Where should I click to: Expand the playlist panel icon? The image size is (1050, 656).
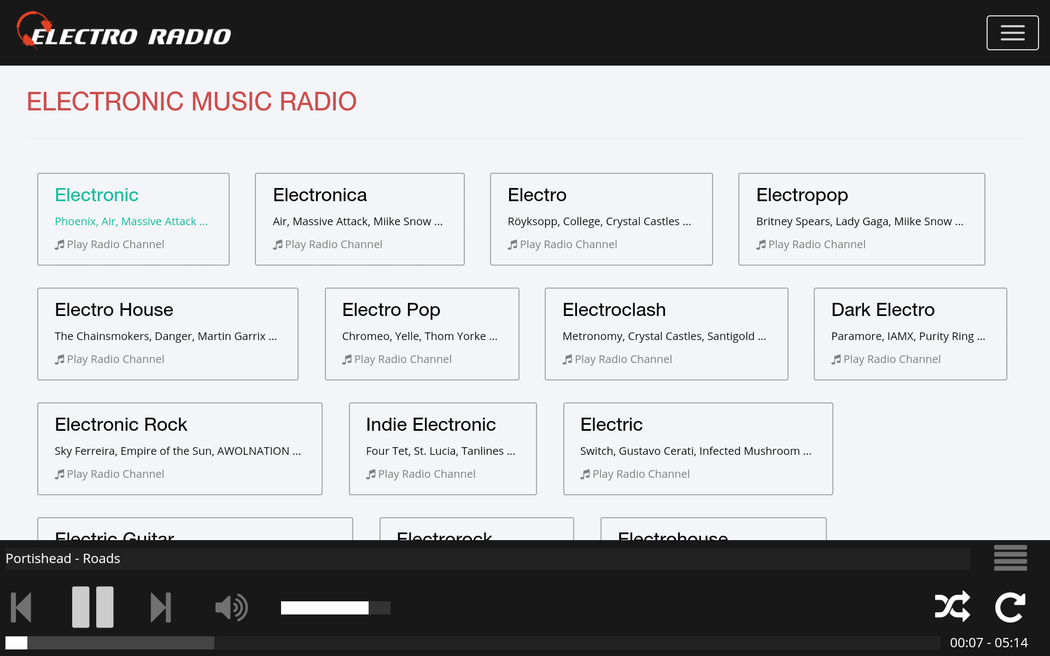click(1010, 558)
